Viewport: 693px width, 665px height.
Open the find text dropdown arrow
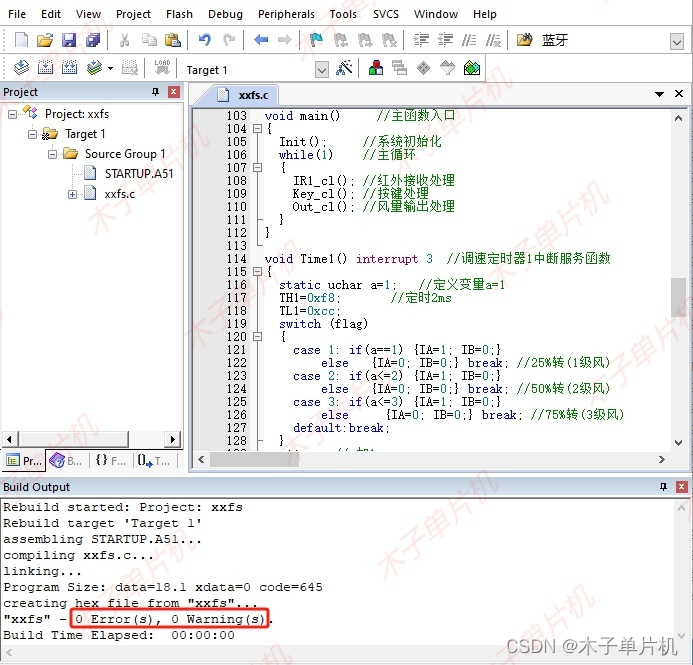pyautogui.click(x=677, y=42)
